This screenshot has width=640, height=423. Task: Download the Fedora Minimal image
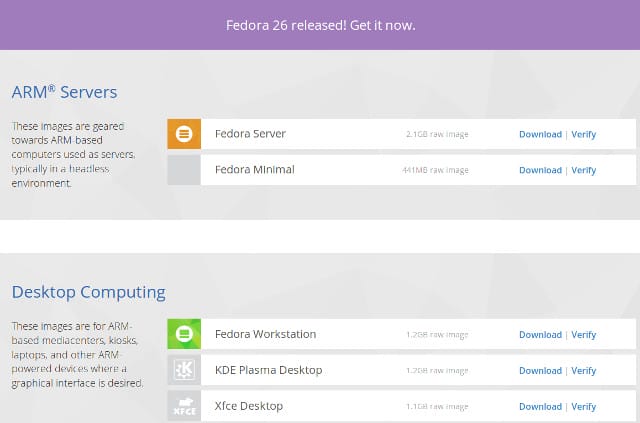point(540,170)
